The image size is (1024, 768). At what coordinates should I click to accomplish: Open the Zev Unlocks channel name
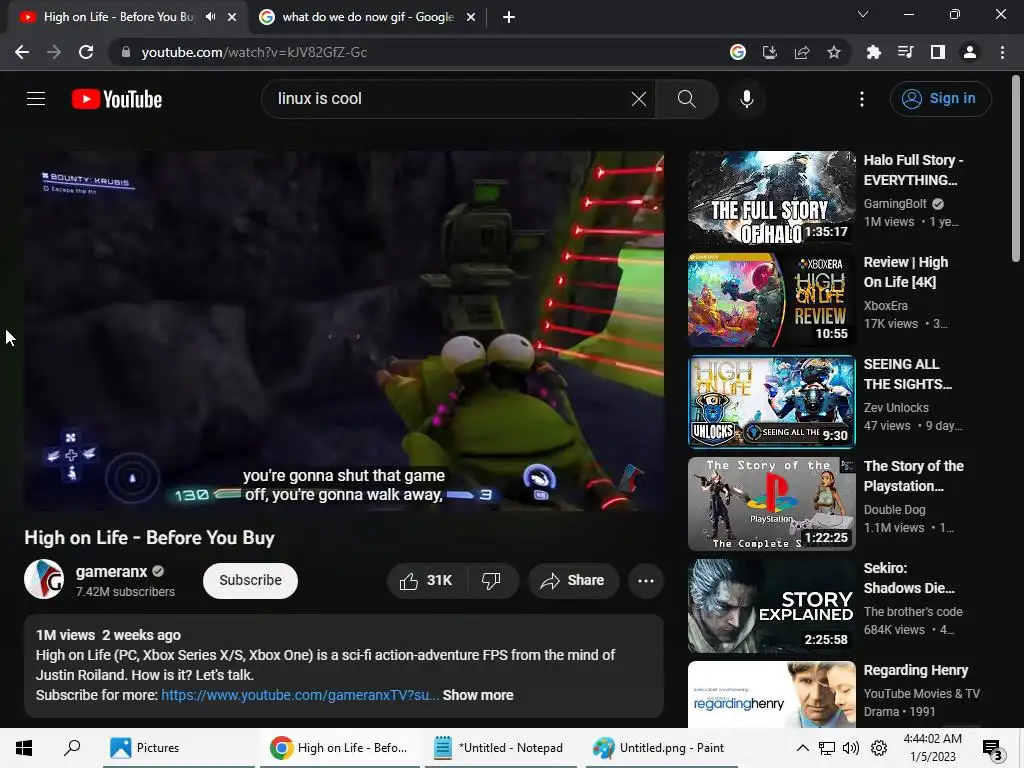point(896,408)
